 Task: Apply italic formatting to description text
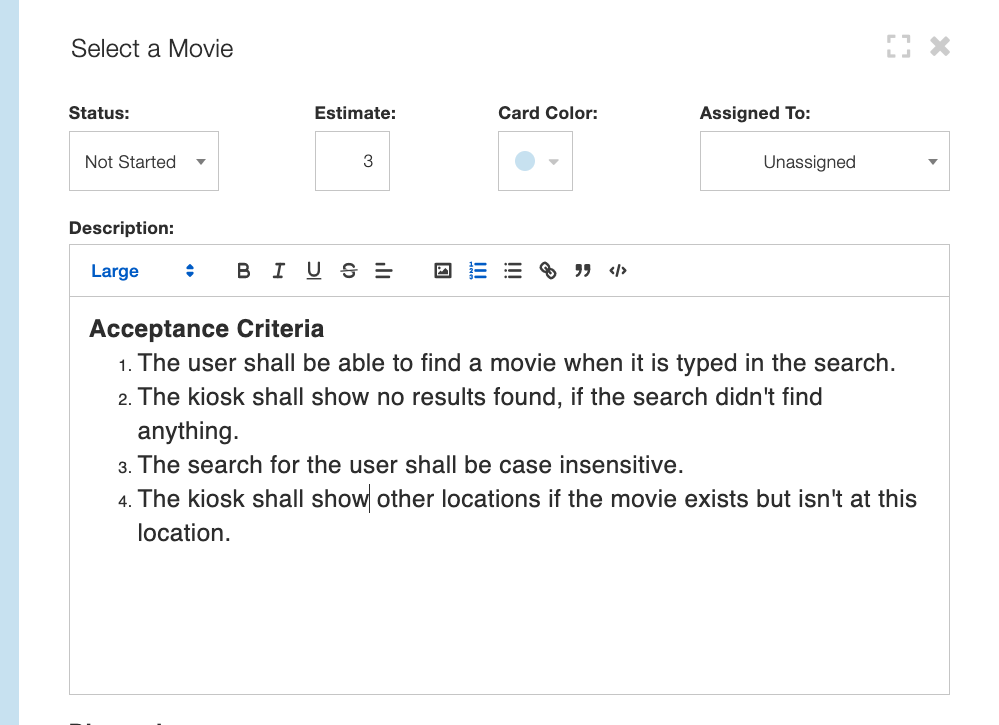point(278,271)
